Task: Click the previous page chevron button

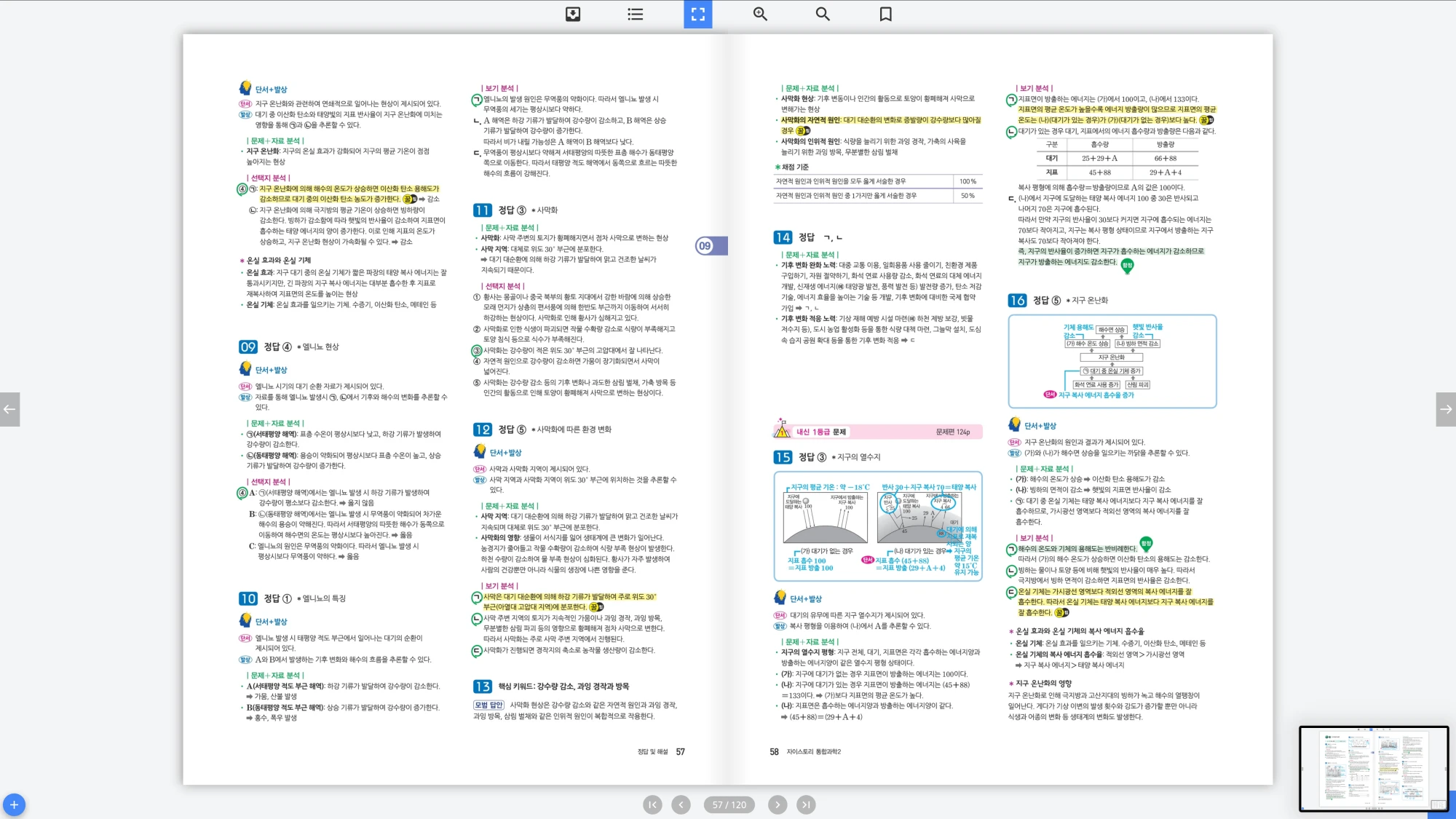Action: [x=681, y=804]
